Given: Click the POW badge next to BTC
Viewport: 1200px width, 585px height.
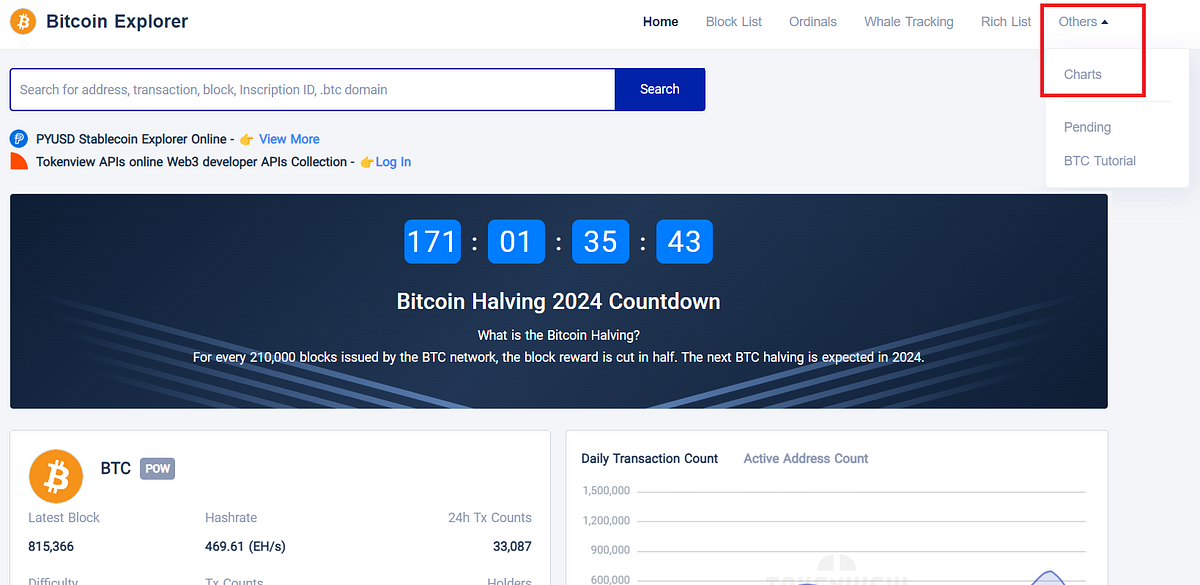Looking at the screenshot, I should tap(157, 468).
